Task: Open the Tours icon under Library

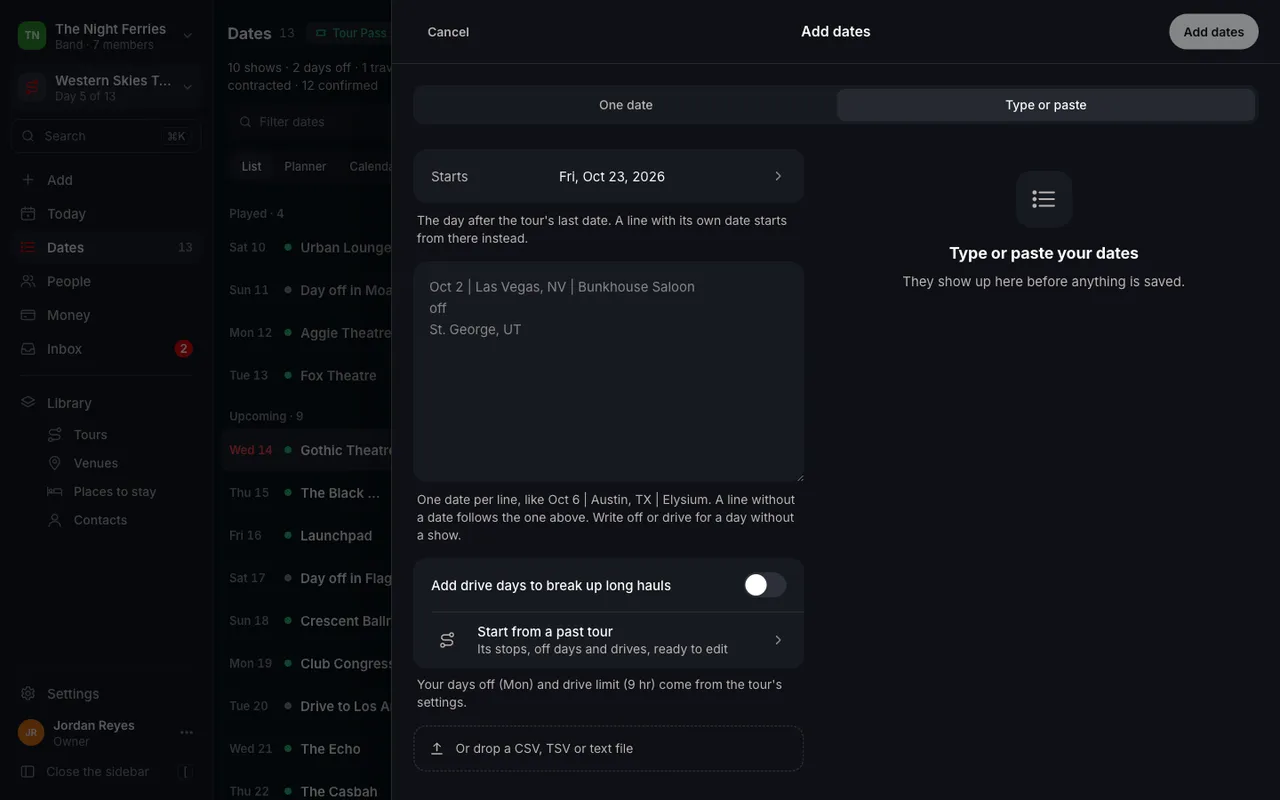Action: coord(55,435)
